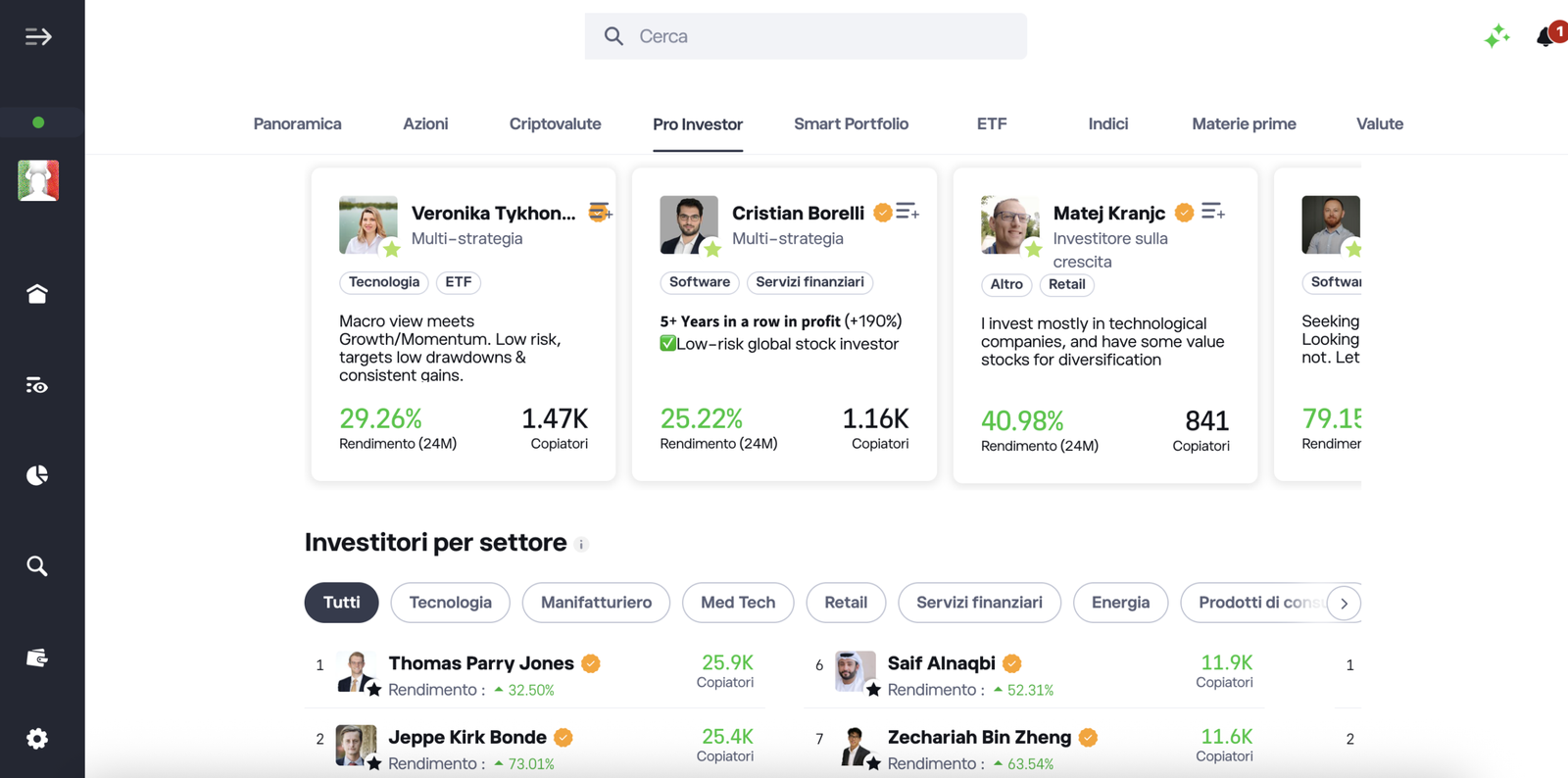Open the Indici tab
This screenshot has width=1568, height=778.
(1107, 123)
